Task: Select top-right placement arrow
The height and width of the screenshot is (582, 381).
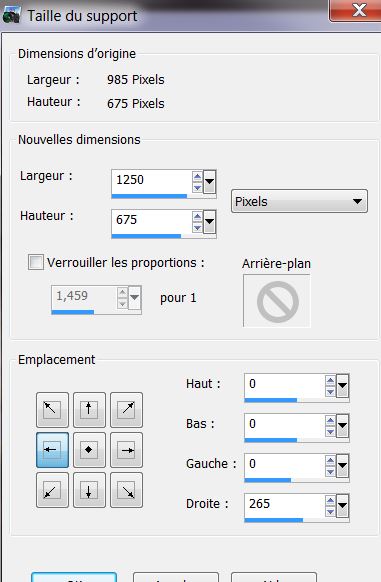Action: click(126, 410)
